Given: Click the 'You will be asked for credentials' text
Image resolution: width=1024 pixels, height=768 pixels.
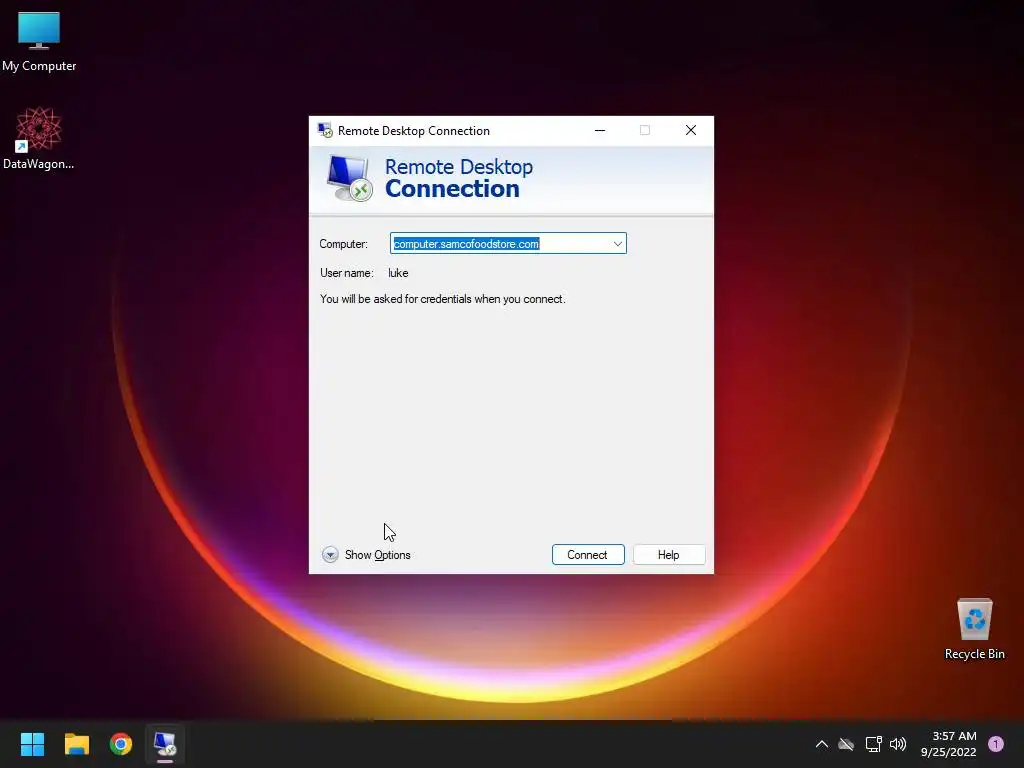Looking at the screenshot, I should tap(443, 299).
